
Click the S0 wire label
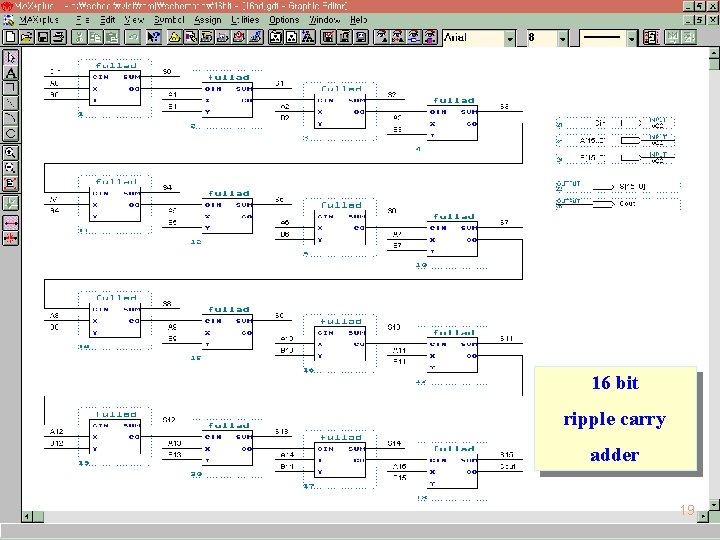coord(167,71)
